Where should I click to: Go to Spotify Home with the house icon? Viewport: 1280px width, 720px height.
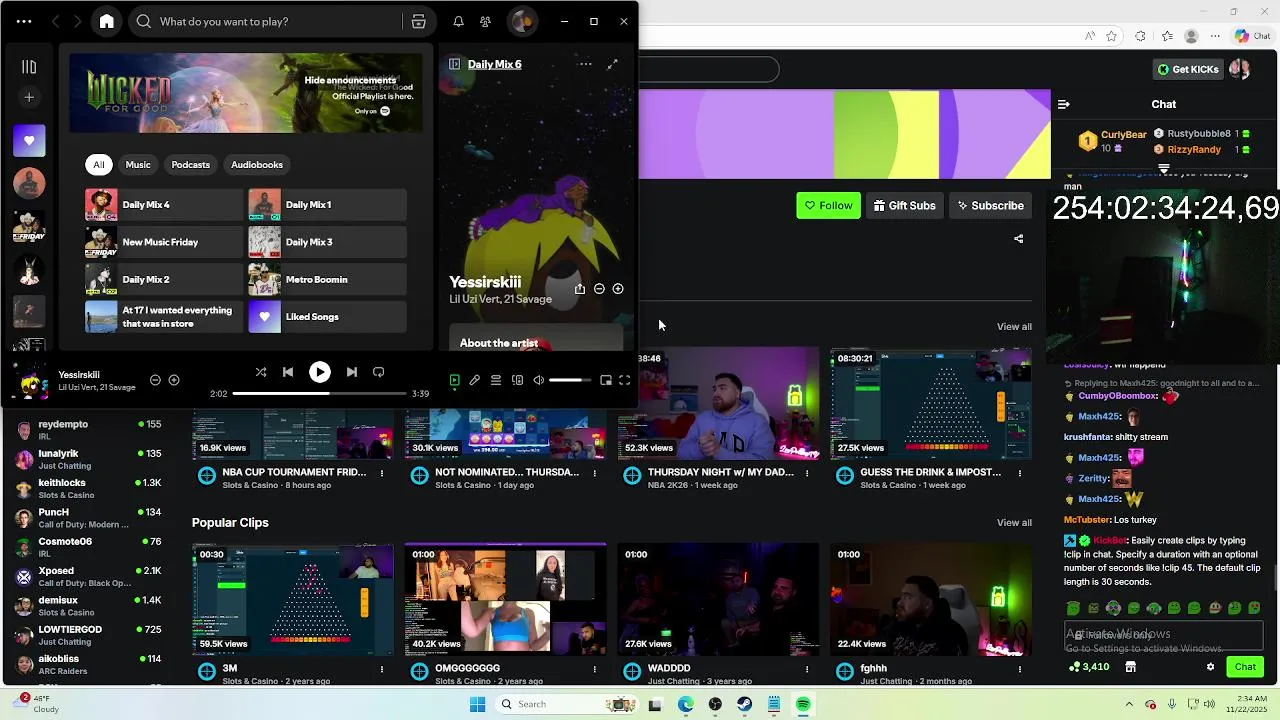107,21
